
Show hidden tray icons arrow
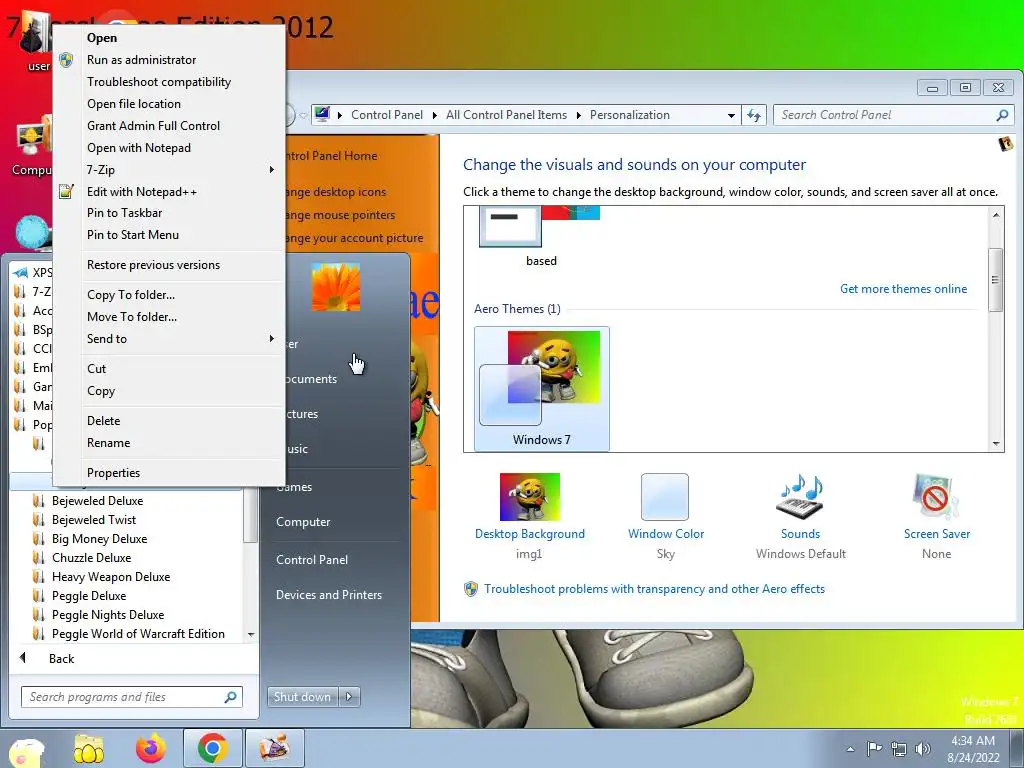pos(850,749)
